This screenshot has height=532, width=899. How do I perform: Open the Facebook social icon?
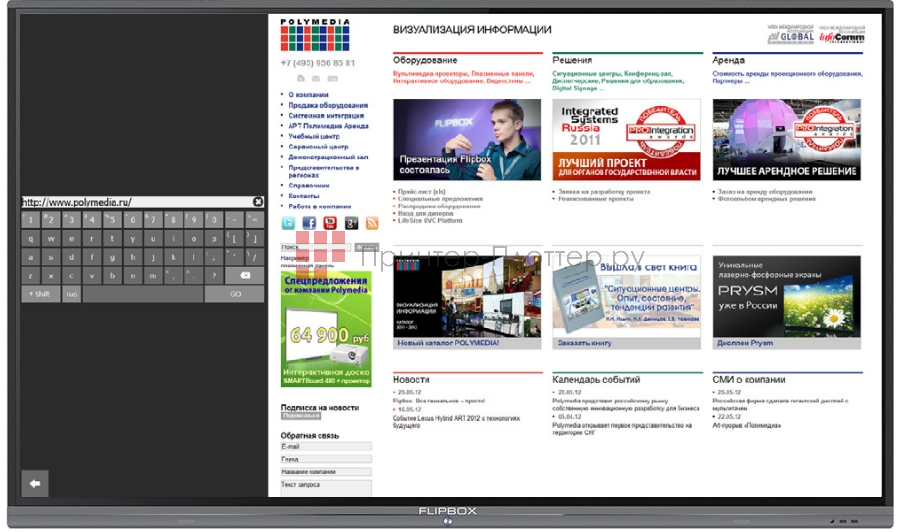click(309, 223)
